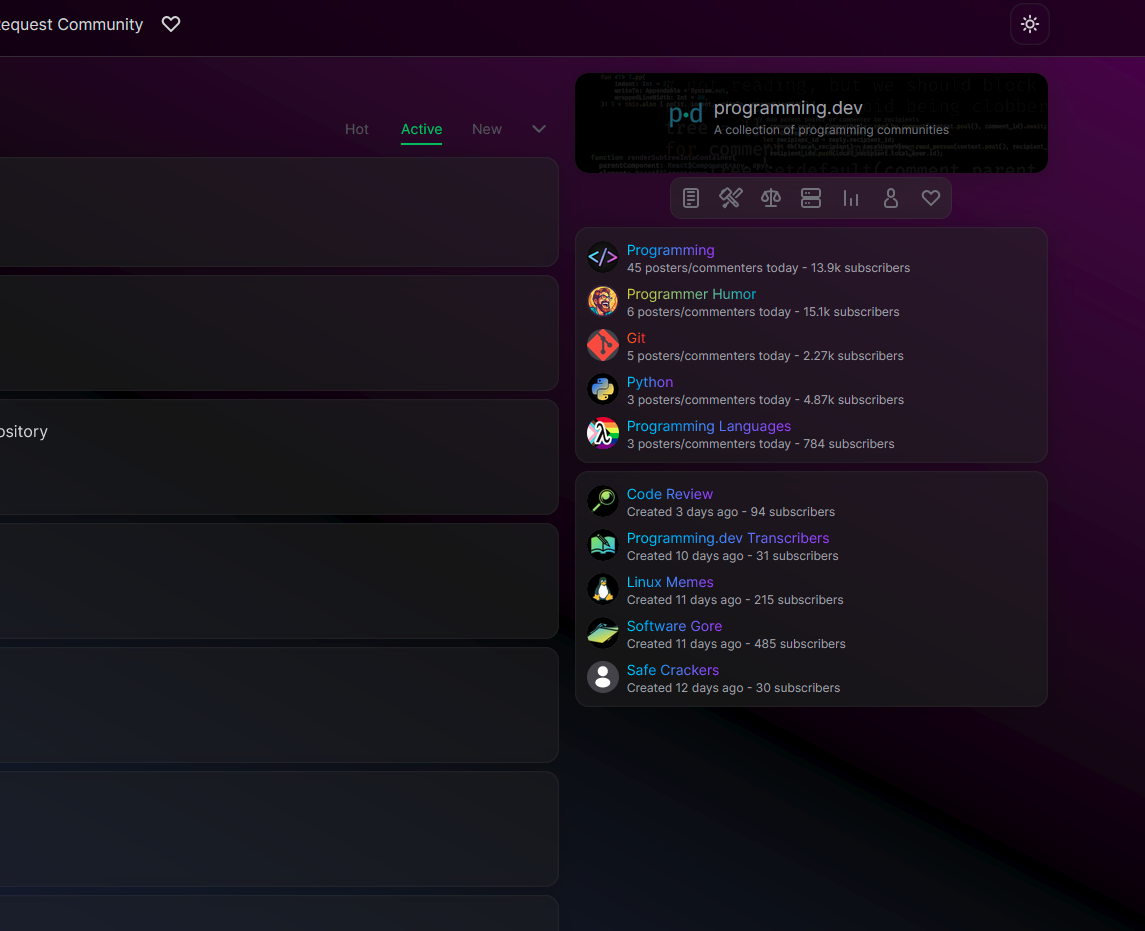Go to the Code Review community
The image size is (1145, 931).
pos(669,494)
